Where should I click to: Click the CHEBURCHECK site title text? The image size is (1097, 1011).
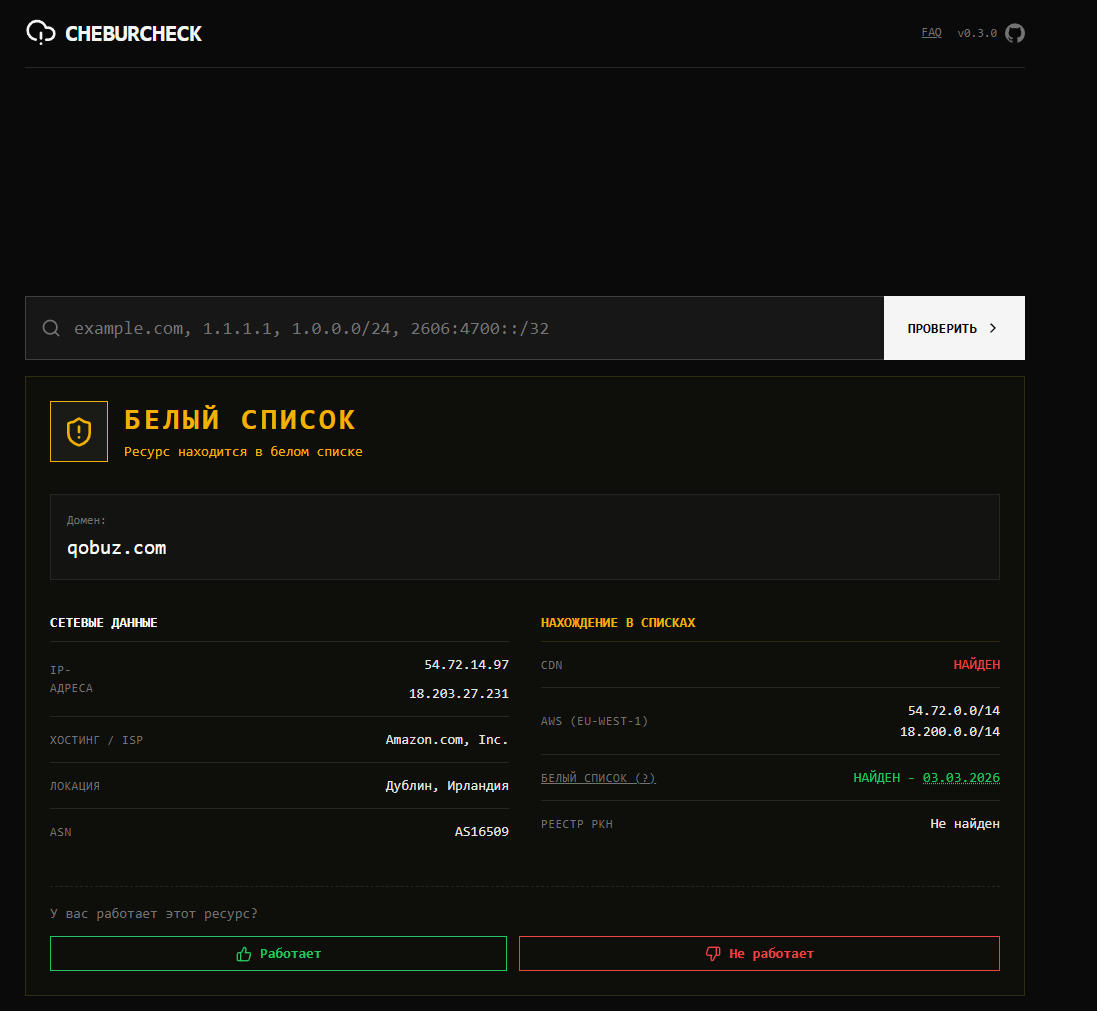click(133, 34)
